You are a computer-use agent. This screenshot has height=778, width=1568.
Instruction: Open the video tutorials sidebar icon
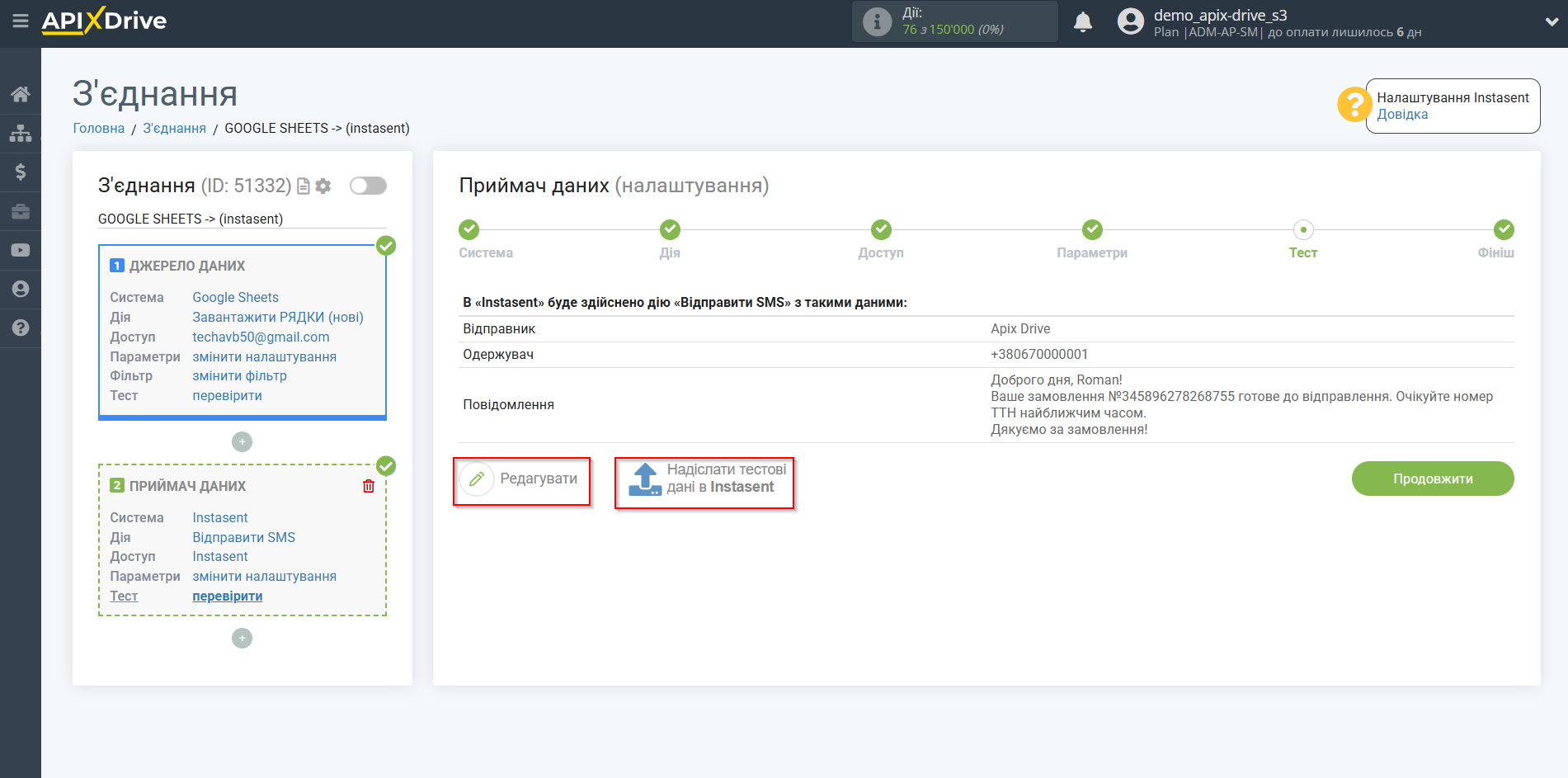click(21, 250)
